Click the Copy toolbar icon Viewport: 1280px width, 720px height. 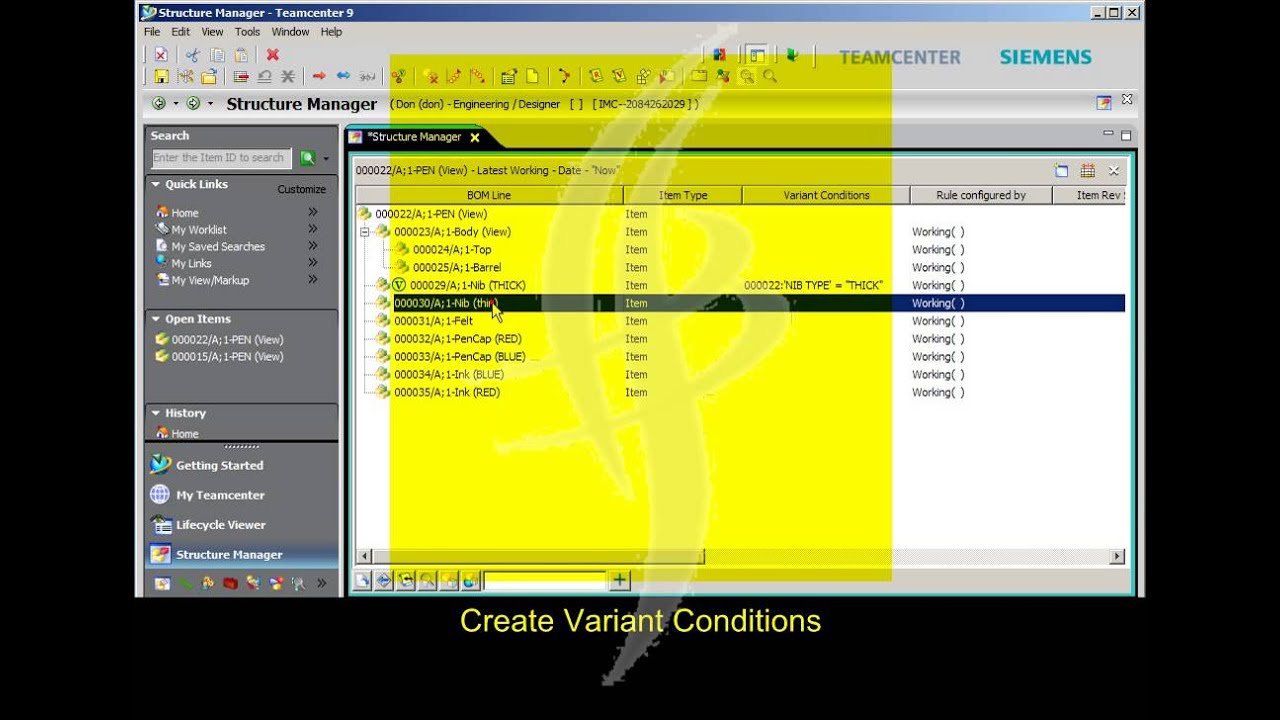pos(217,55)
